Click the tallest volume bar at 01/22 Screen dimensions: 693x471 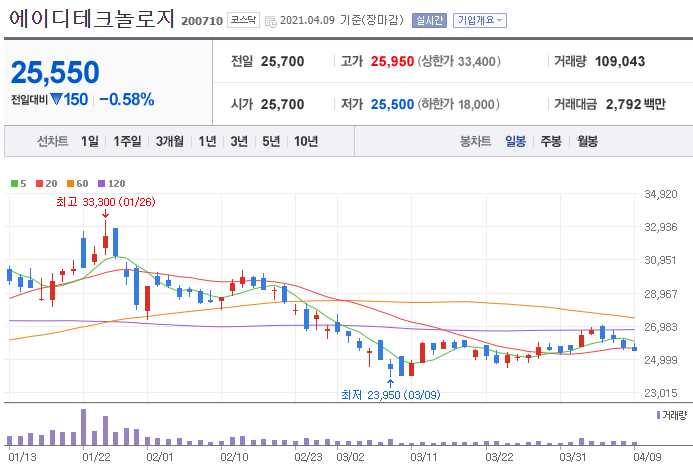[x=84, y=427]
